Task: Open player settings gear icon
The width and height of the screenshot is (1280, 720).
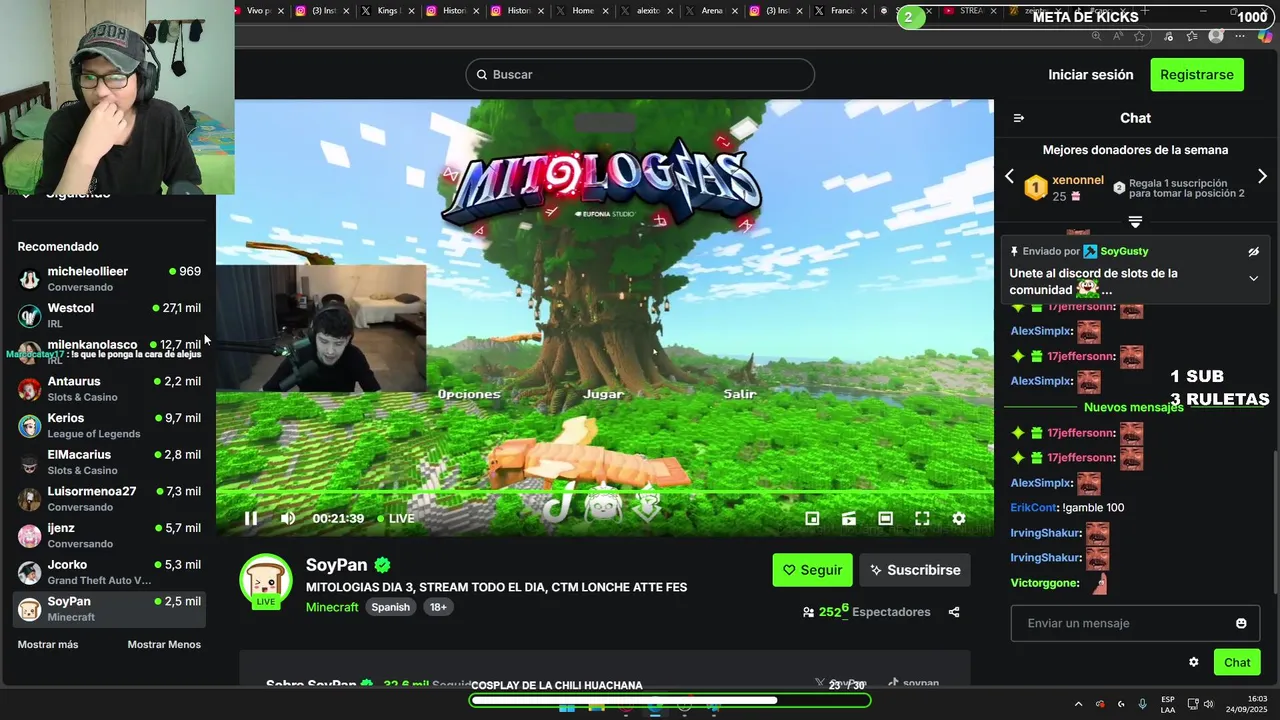Action: point(959,518)
